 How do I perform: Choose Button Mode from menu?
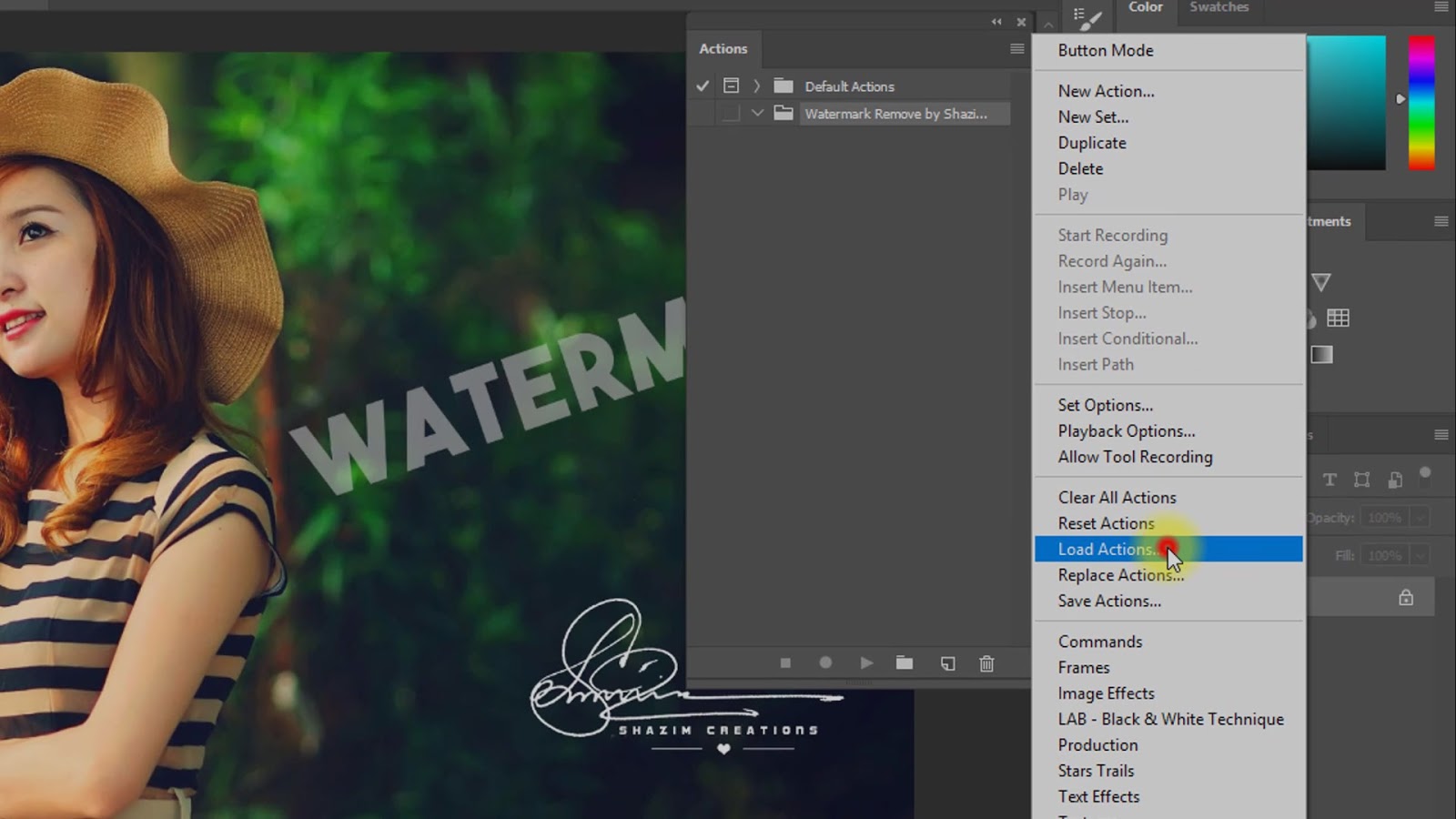point(1168,51)
